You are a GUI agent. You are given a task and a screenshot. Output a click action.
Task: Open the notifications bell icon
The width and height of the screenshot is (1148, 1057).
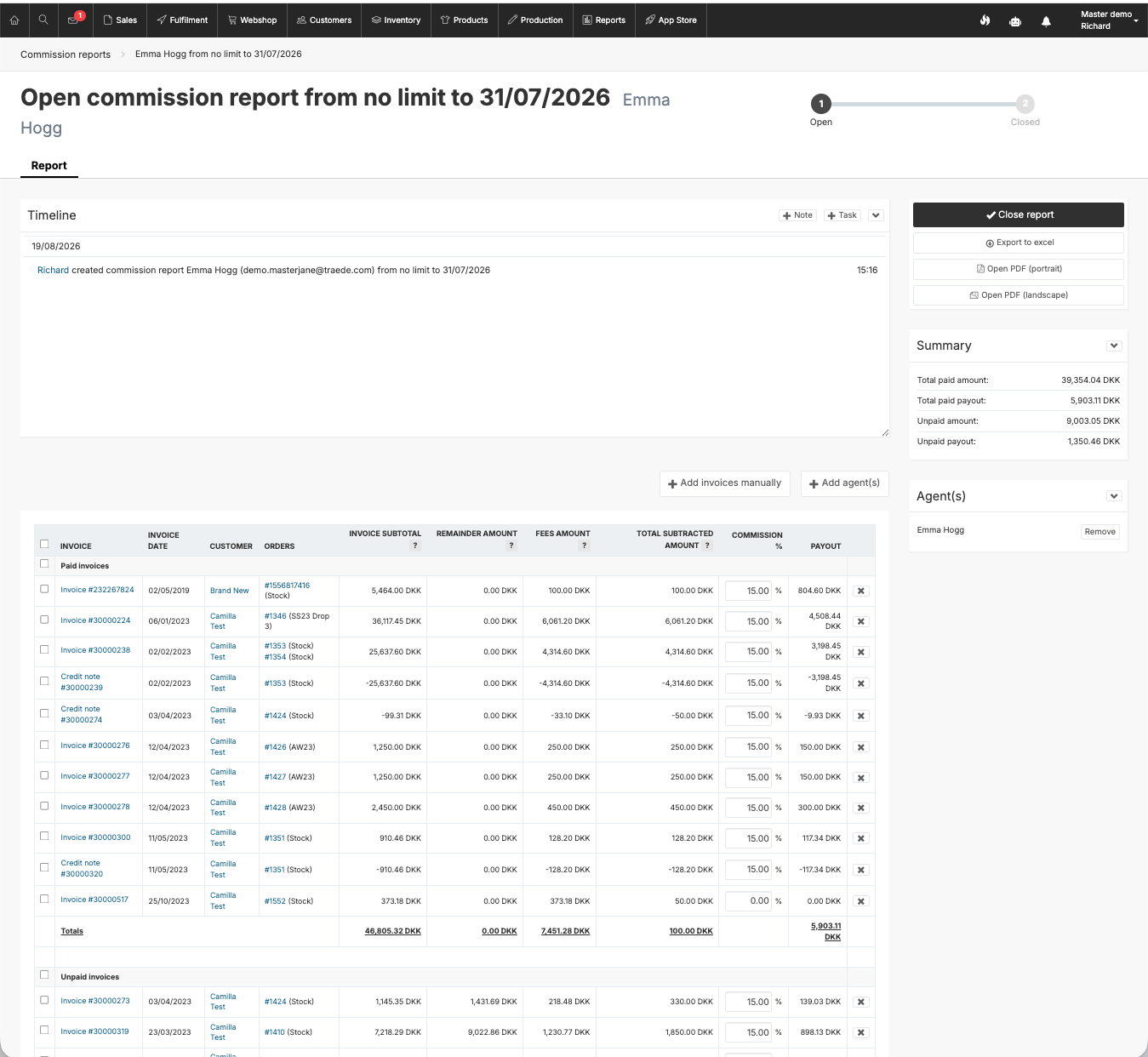tap(1046, 20)
